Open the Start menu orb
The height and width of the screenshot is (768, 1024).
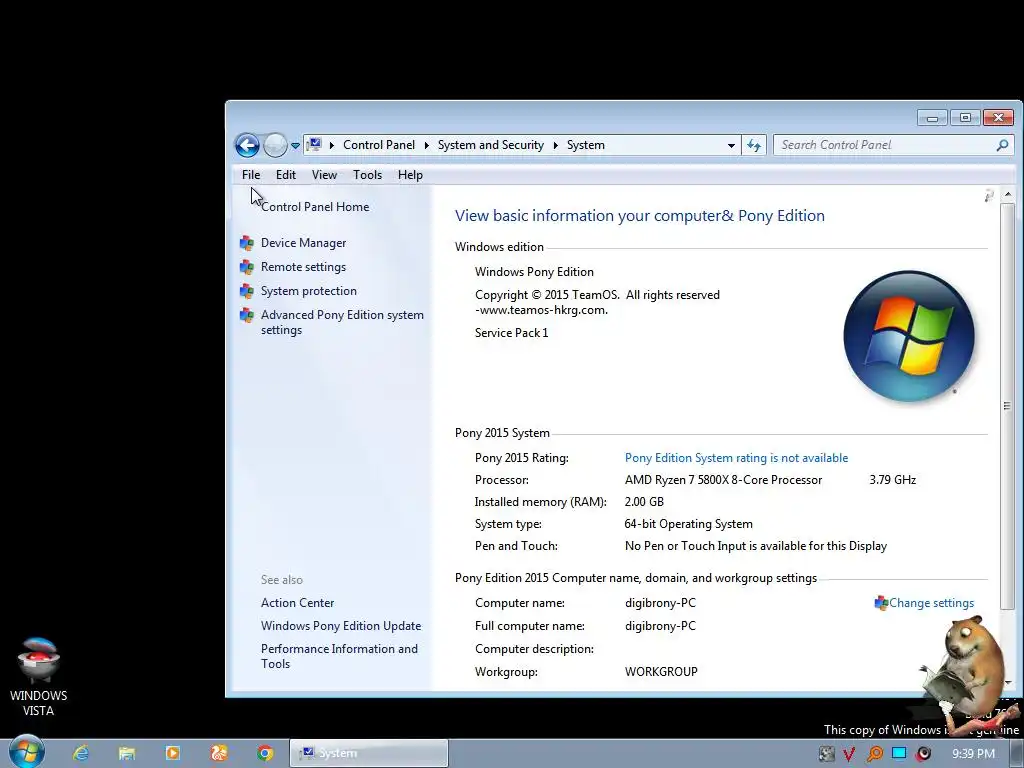click(x=26, y=752)
